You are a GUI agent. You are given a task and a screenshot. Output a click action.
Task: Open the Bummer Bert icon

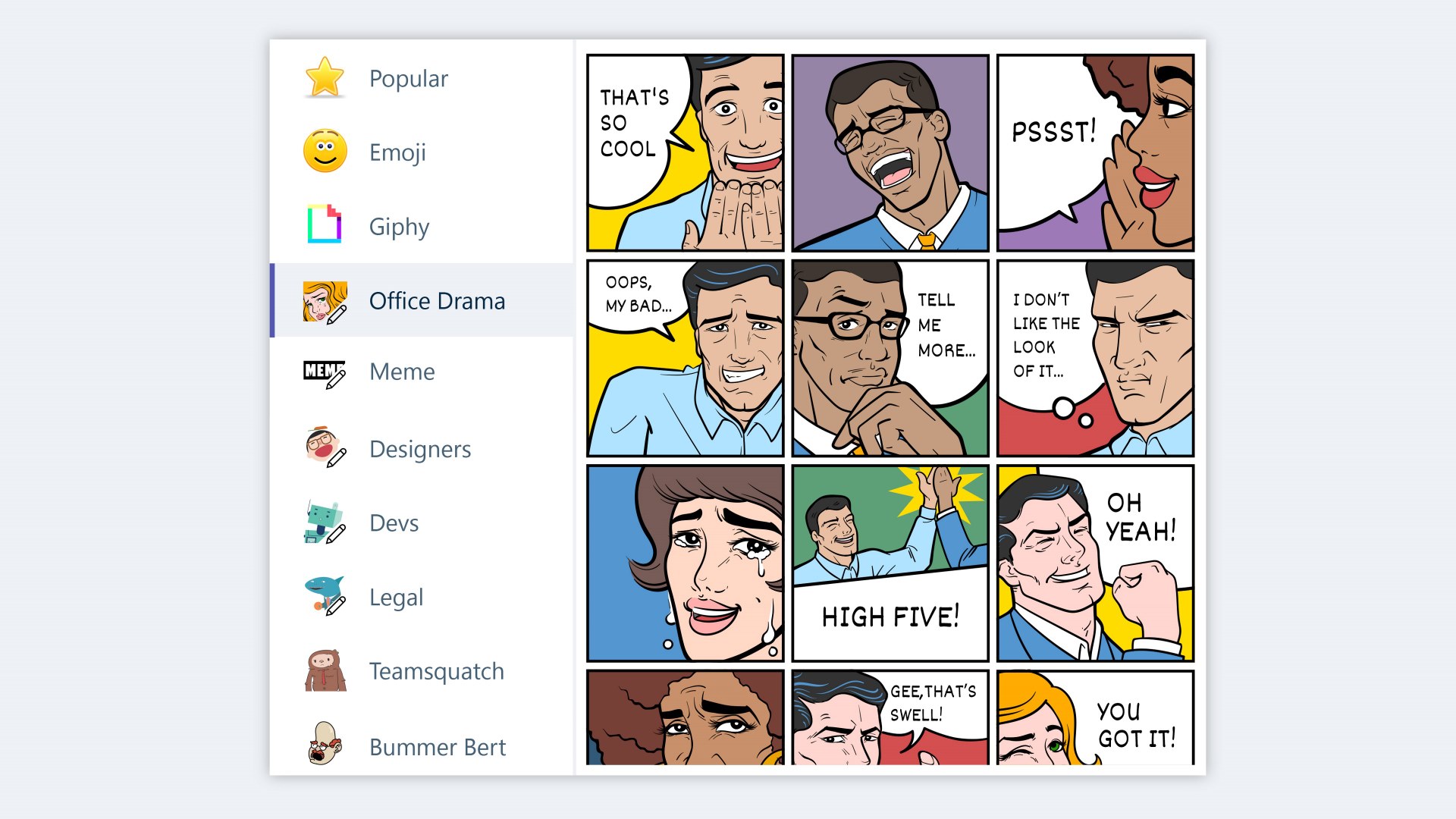click(x=325, y=744)
